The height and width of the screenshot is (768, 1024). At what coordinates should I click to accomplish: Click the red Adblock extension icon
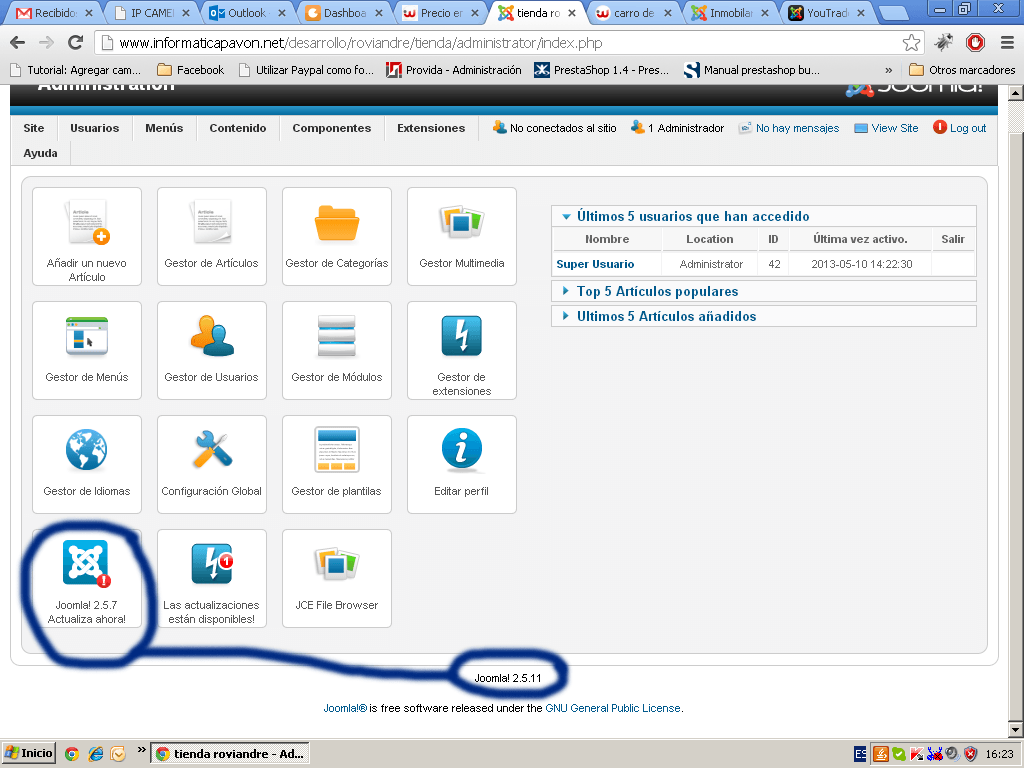click(x=975, y=43)
